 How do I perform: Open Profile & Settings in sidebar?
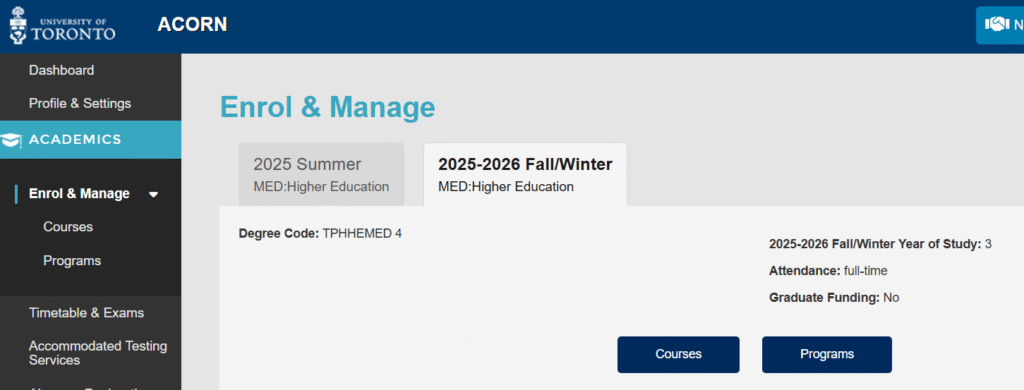coord(80,103)
